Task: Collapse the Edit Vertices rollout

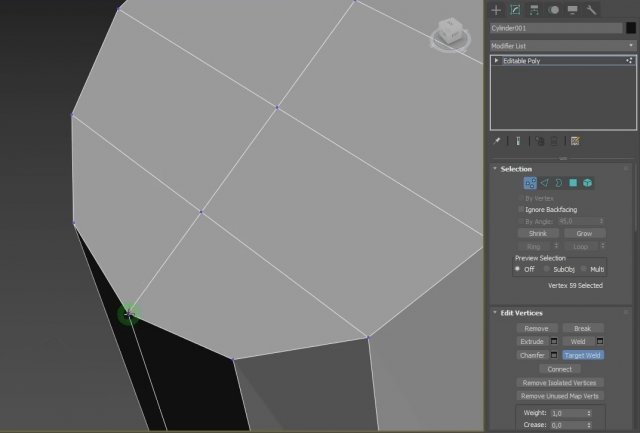Action: coord(496,312)
